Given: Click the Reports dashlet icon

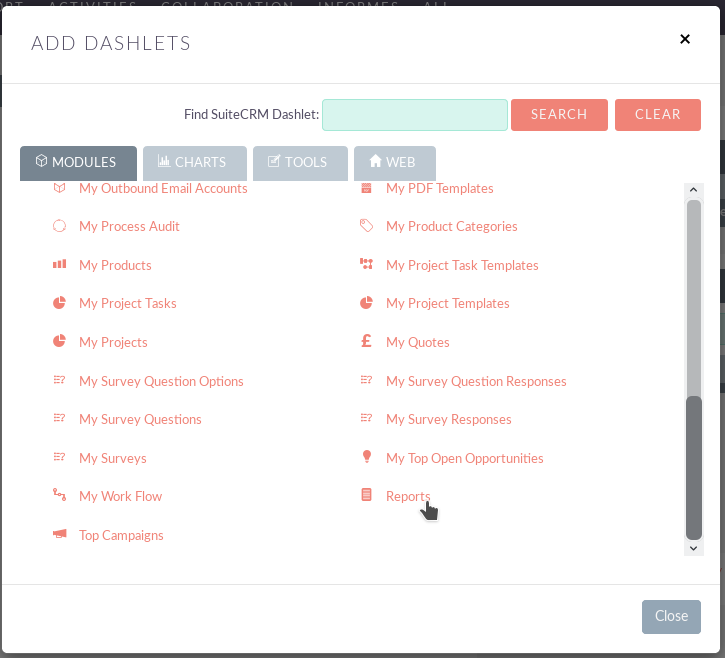Looking at the screenshot, I should tap(367, 496).
